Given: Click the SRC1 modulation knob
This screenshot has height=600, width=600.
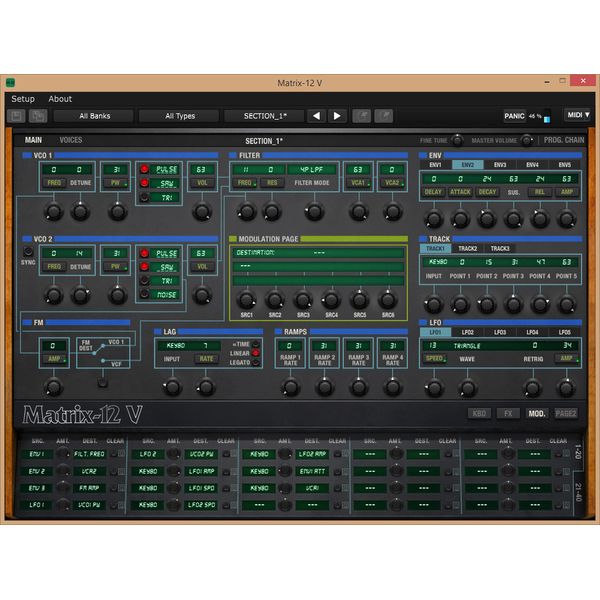Looking at the screenshot, I should [x=247, y=300].
